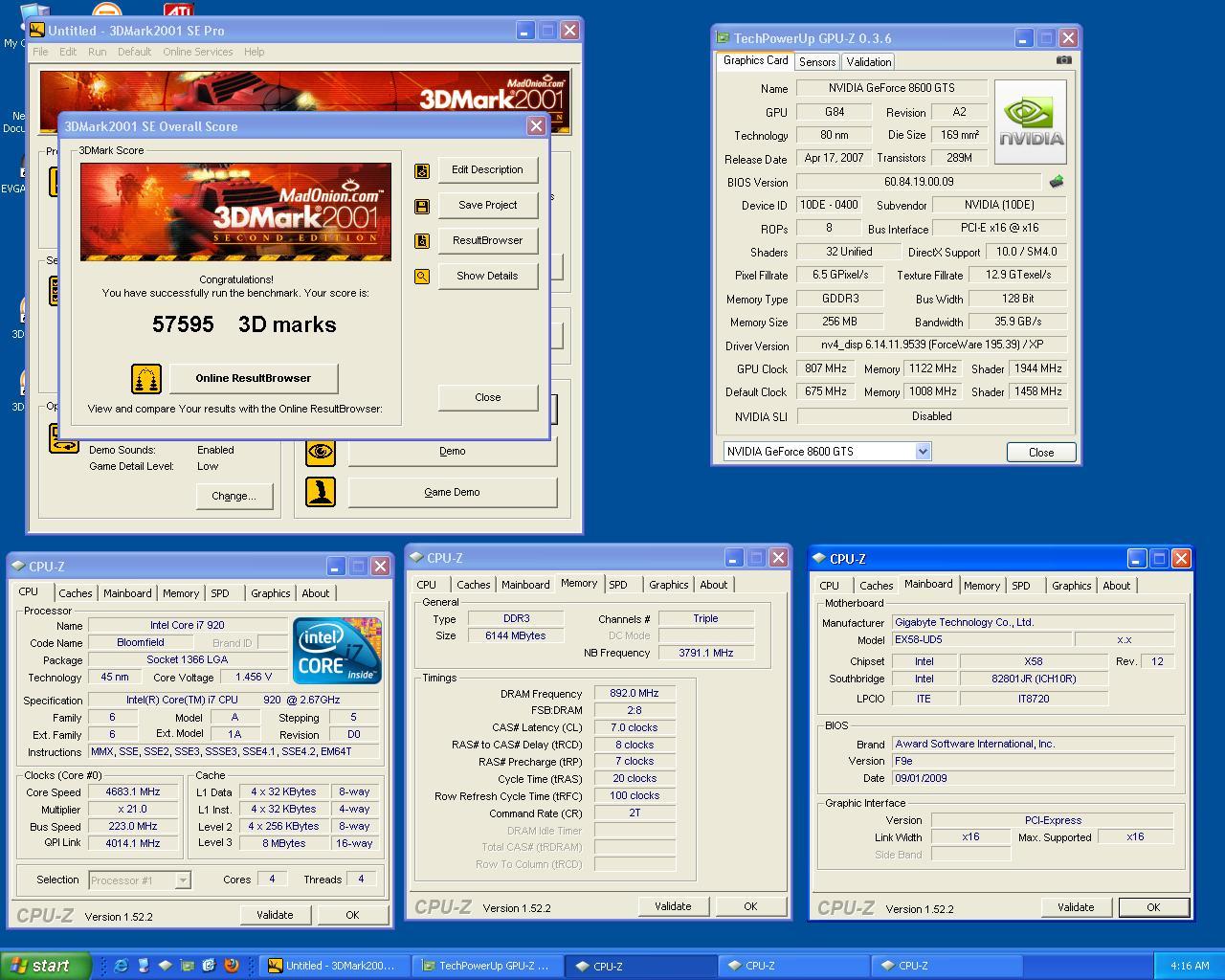Click the GPU-Z title bar icon
The image size is (1225, 980).
[723, 38]
